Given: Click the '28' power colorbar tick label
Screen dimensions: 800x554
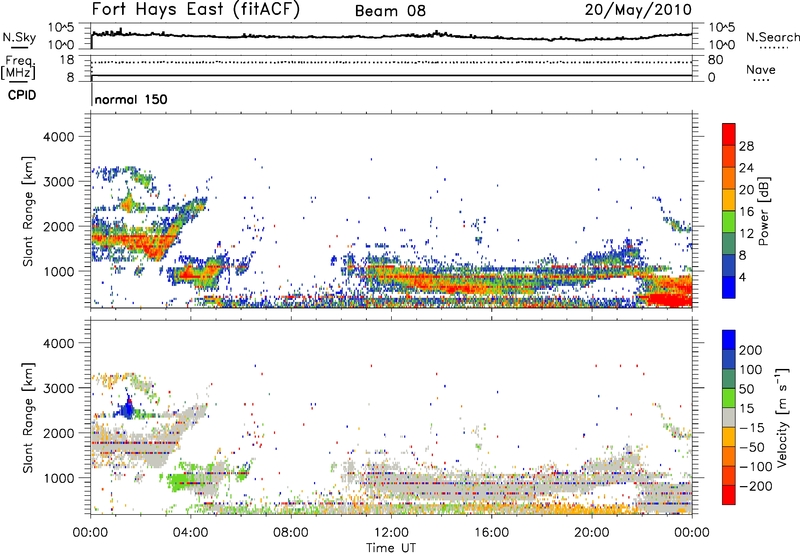Looking at the screenshot, I should 746,146.
